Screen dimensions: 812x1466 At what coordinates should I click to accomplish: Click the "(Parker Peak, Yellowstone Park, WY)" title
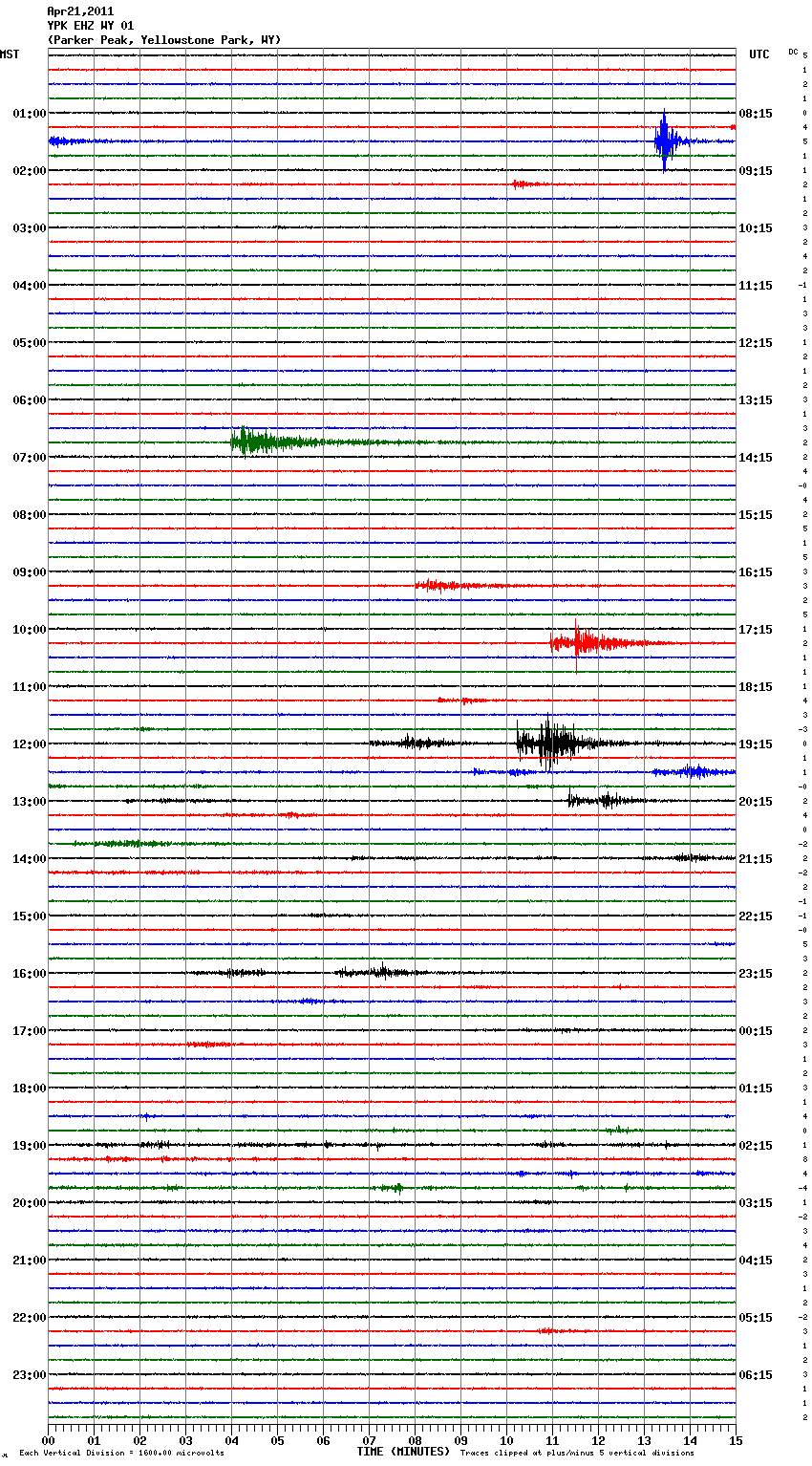pyautogui.click(x=164, y=40)
